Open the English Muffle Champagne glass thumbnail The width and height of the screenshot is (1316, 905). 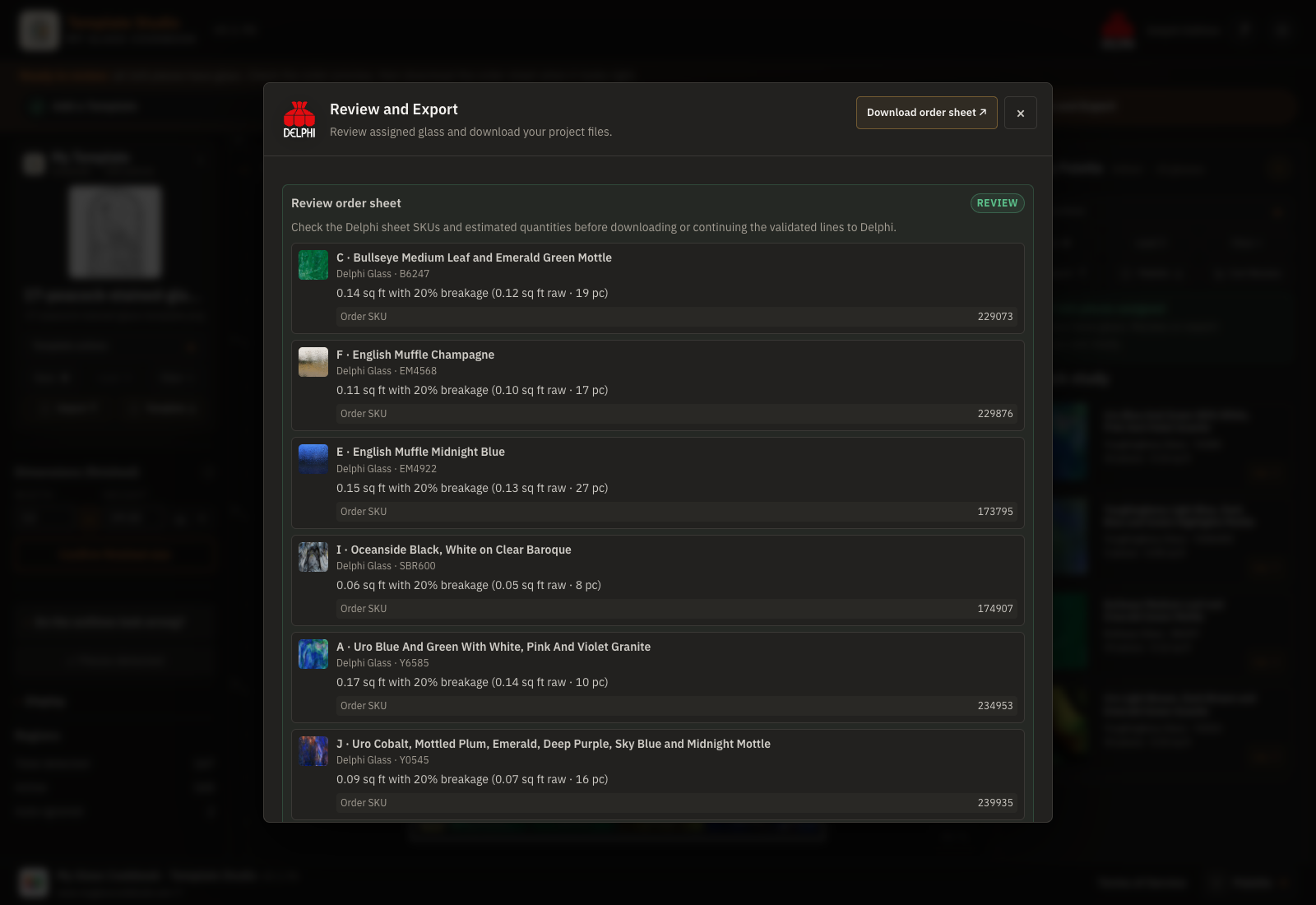[313, 362]
